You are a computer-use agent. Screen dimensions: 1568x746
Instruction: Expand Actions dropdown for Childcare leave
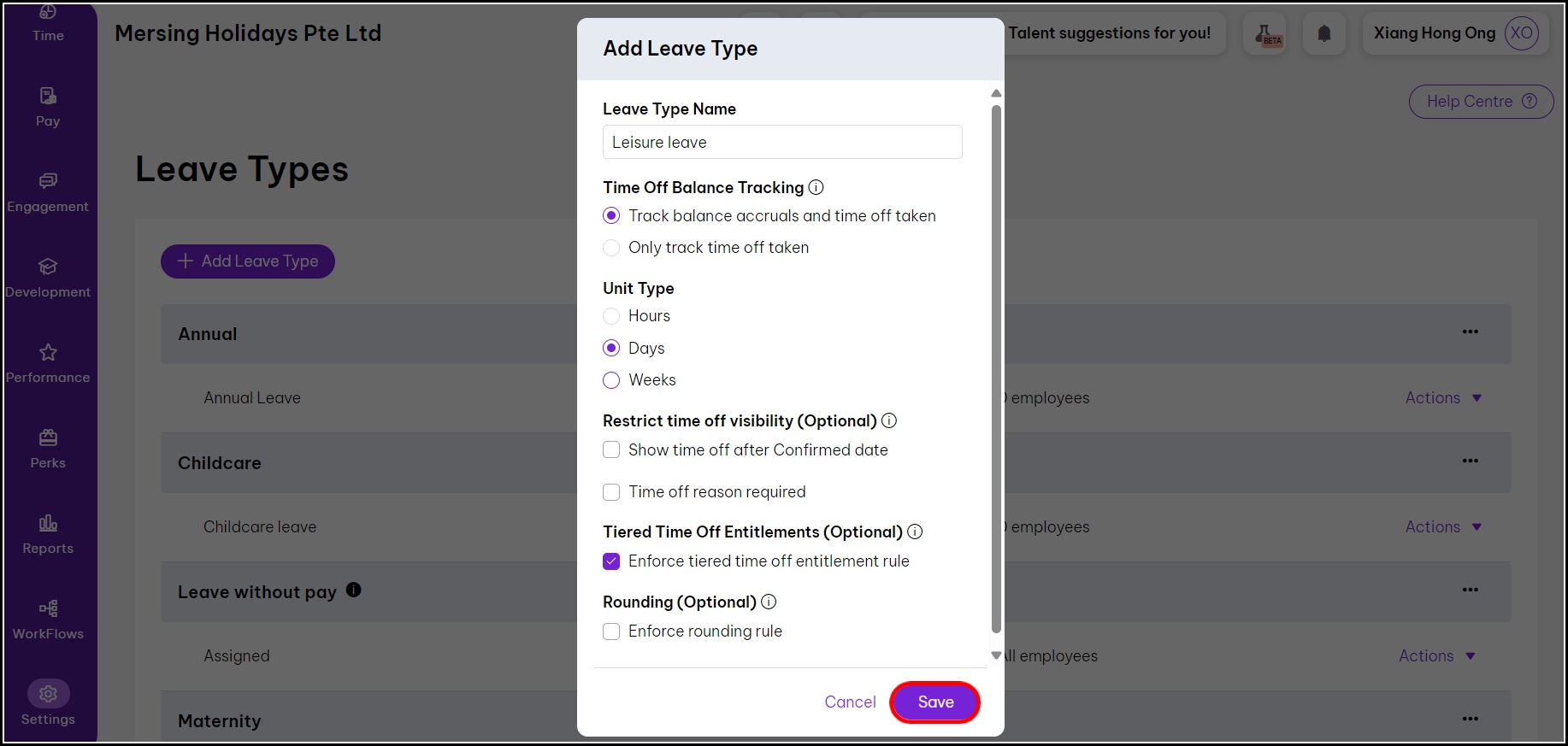[x=1443, y=527]
